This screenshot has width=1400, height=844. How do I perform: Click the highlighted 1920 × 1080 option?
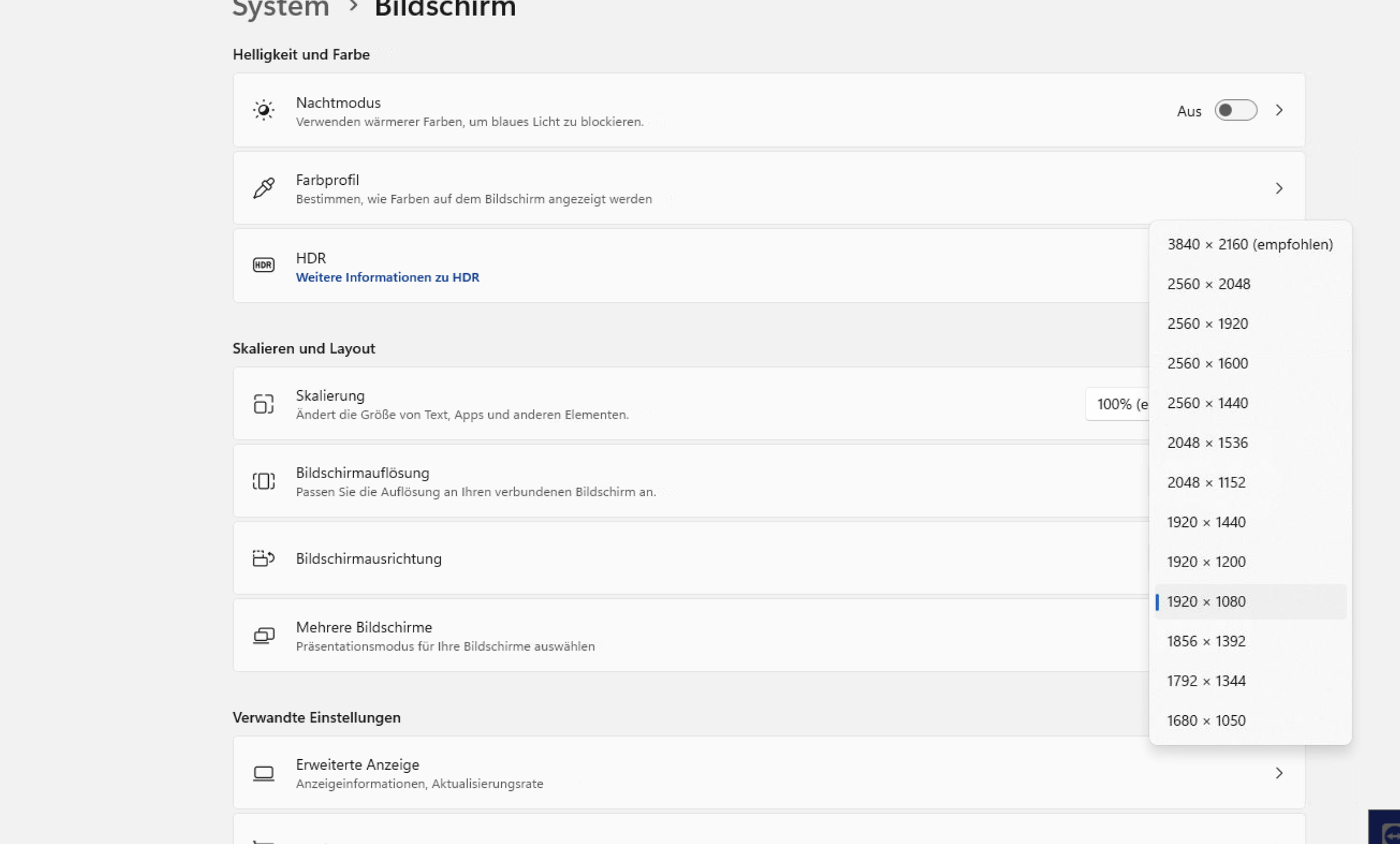point(1206,602)
